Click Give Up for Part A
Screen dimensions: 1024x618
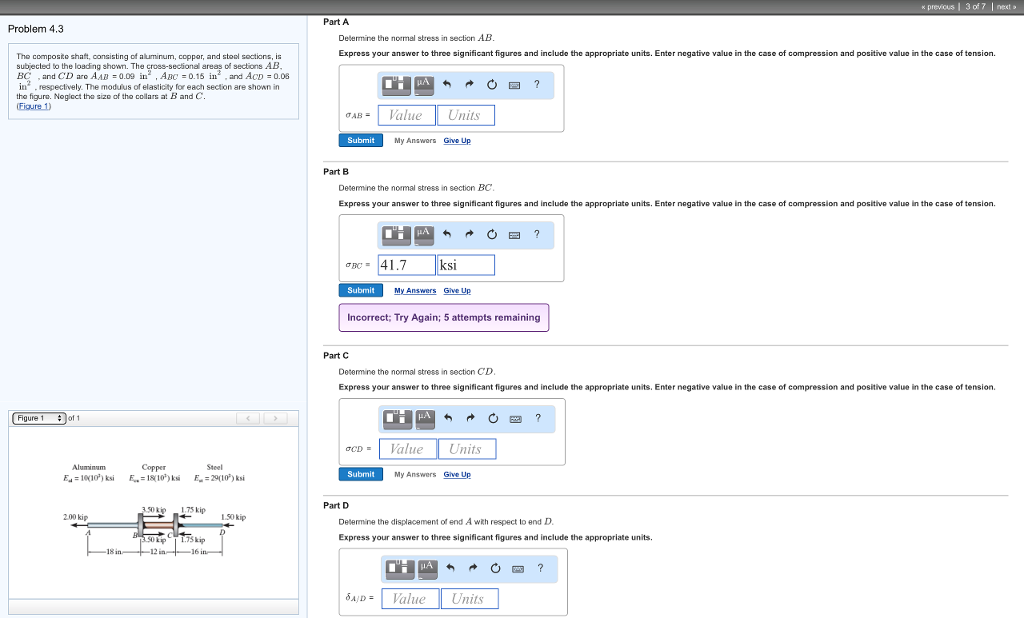point(457,140)
